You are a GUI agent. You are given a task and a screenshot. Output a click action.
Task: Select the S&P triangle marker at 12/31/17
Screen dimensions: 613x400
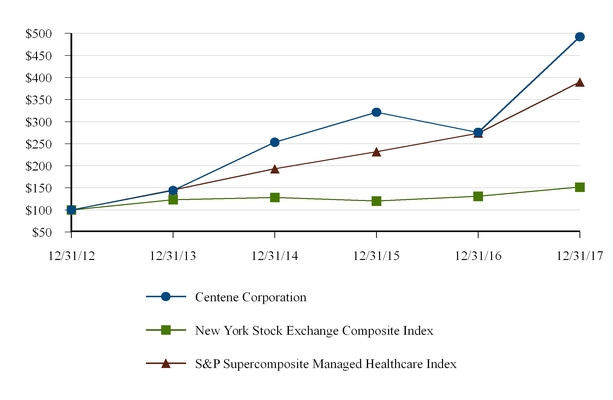(579, 82)
